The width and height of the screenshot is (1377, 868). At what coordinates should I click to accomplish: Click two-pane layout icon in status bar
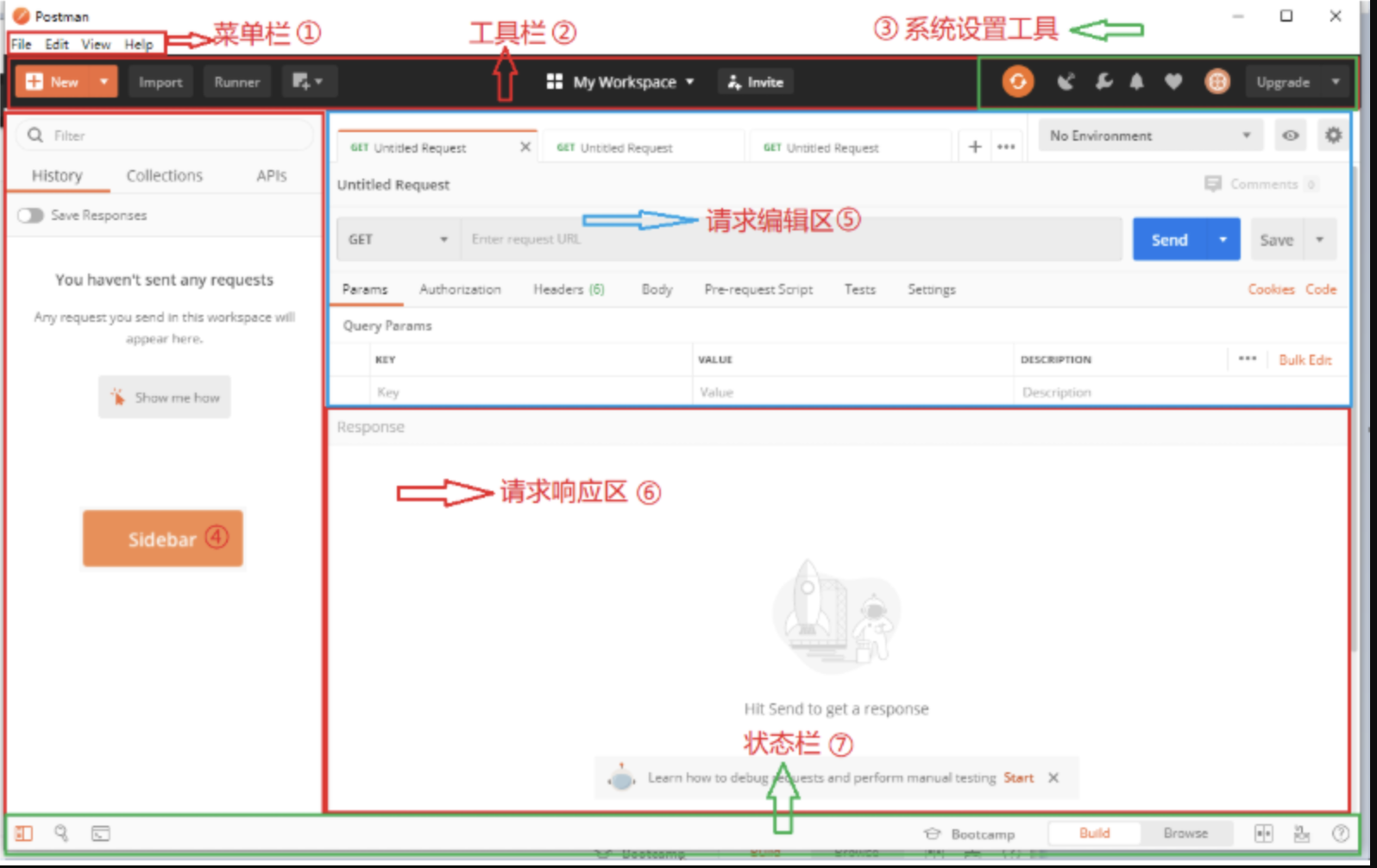1264,833
